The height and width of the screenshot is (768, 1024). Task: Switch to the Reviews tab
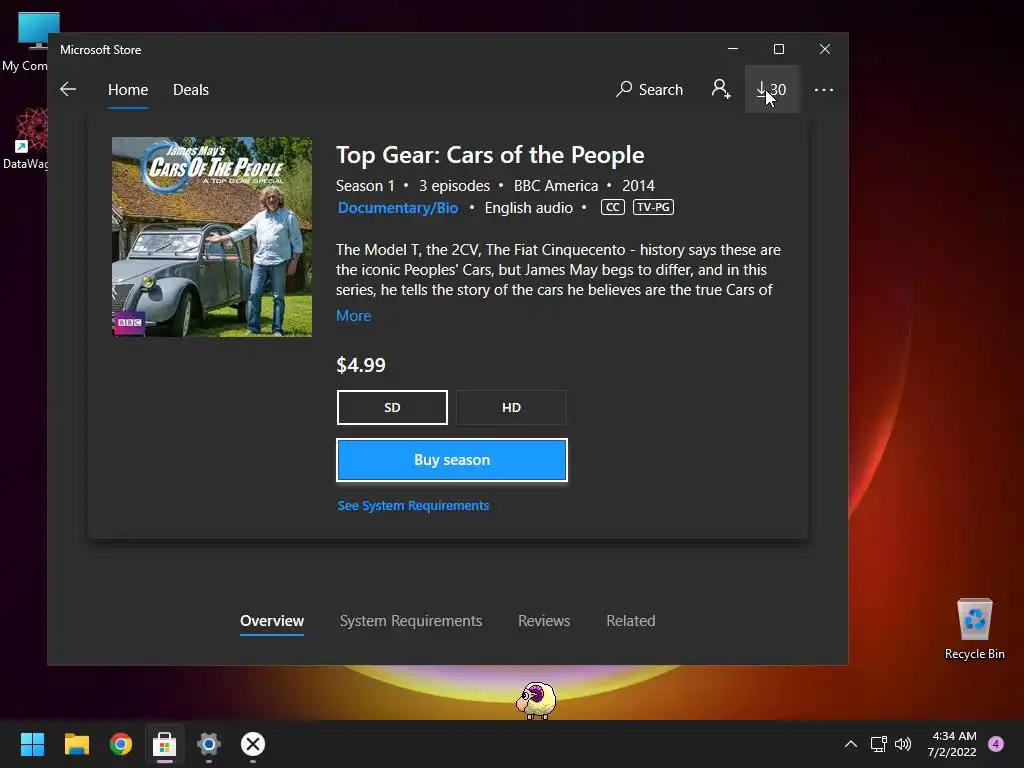coord(544,620)
